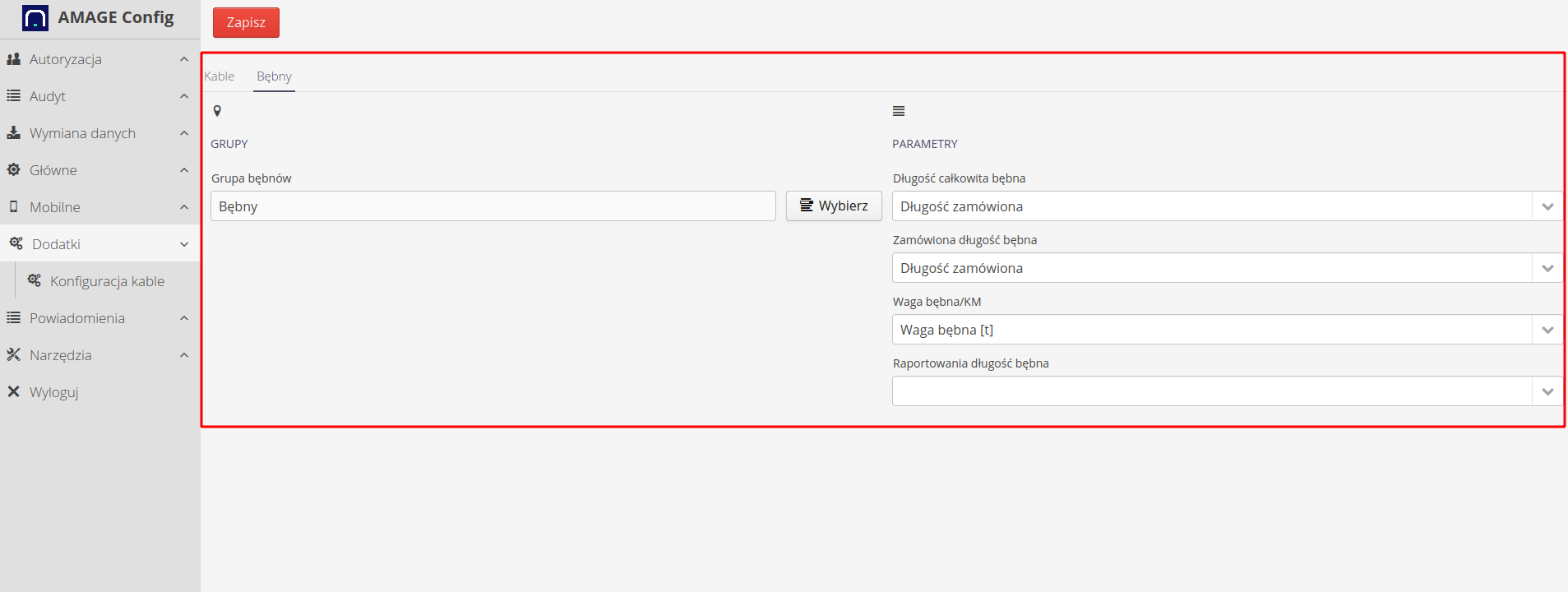Viewport: 1568px width, 592px height.
Task: Click the Główne gear icon
Action: coord(13,170)
